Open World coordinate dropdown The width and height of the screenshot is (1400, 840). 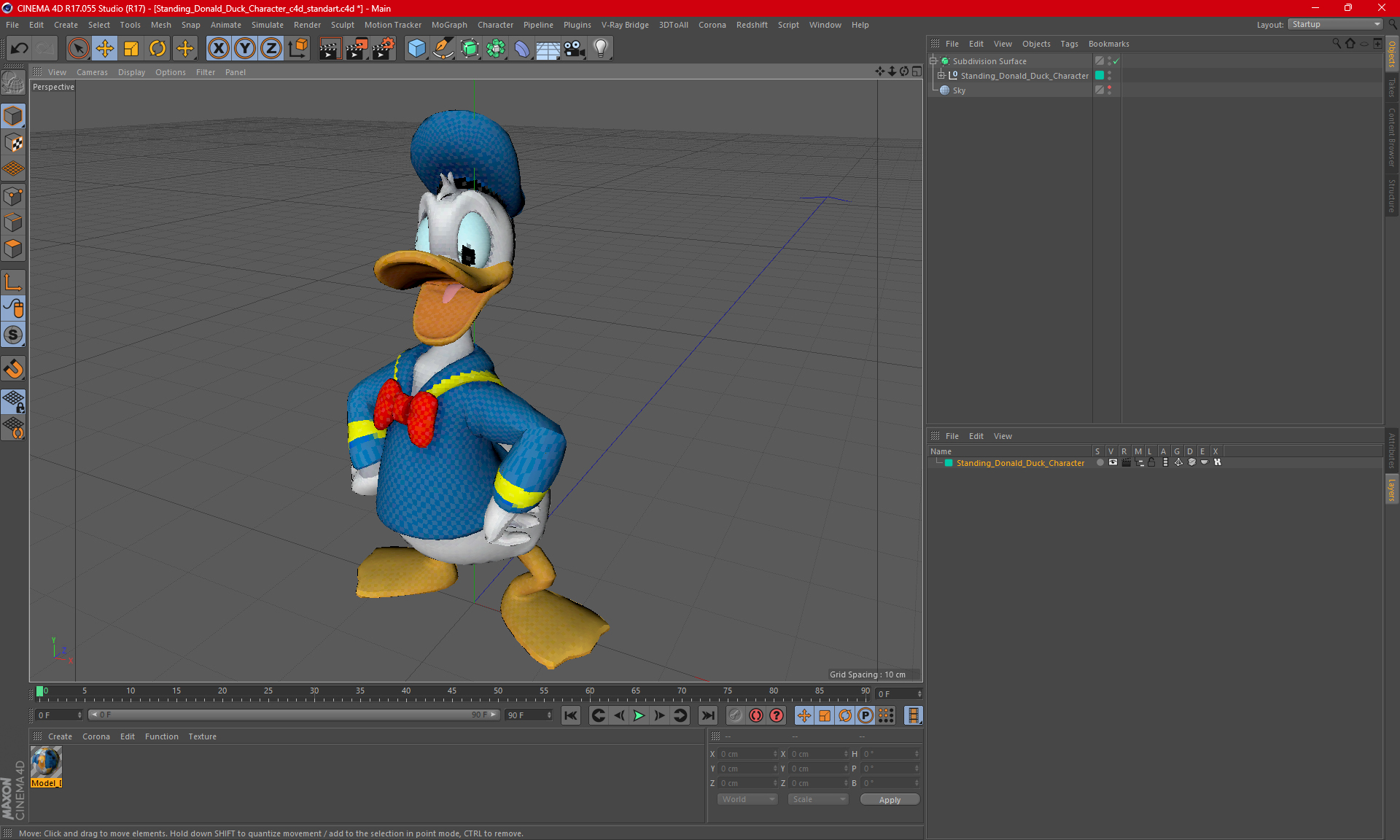coord(748,799)
